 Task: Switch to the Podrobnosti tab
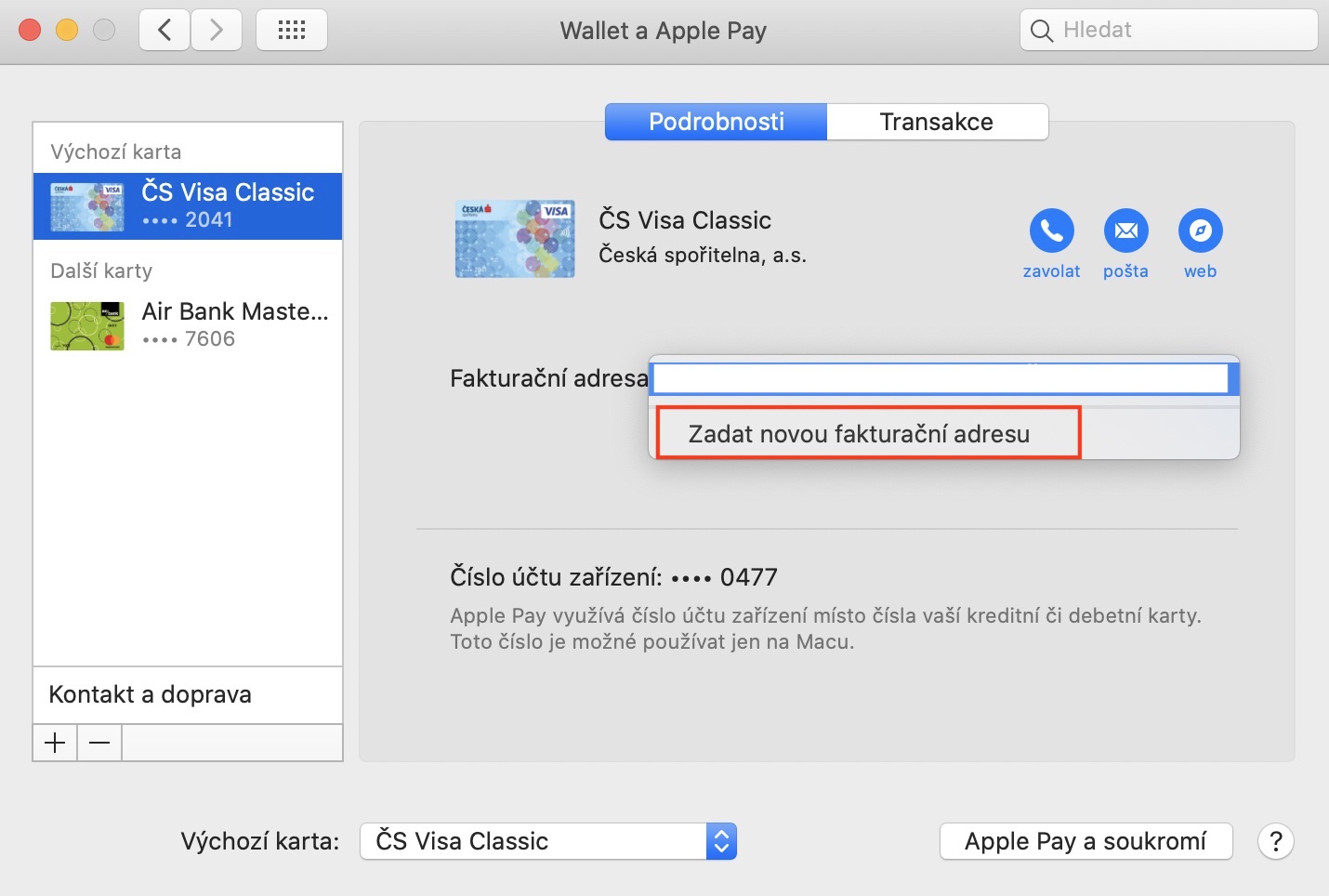716,122
